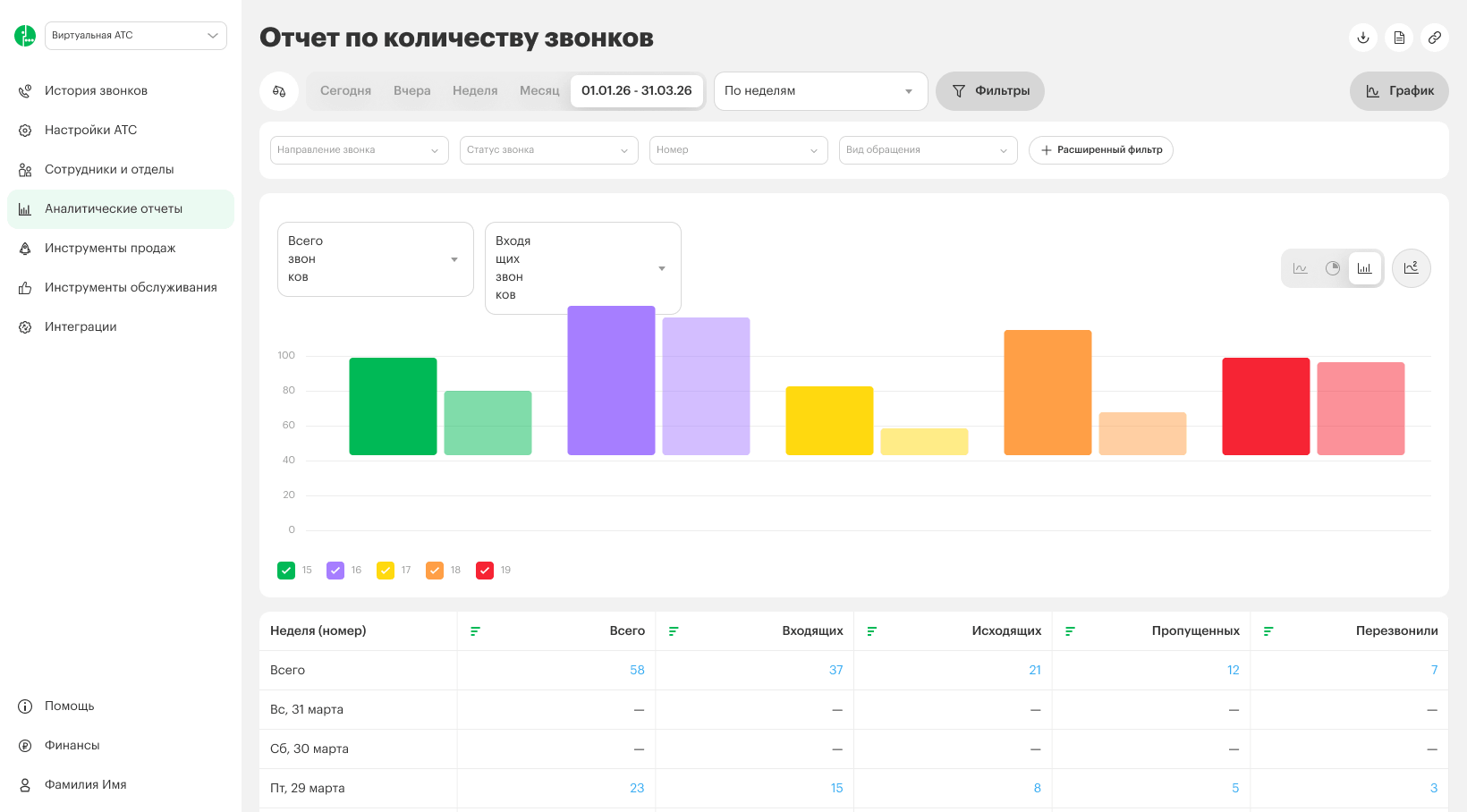
Task: Click the dark green week 15 bar
Action: coord(393,407)
